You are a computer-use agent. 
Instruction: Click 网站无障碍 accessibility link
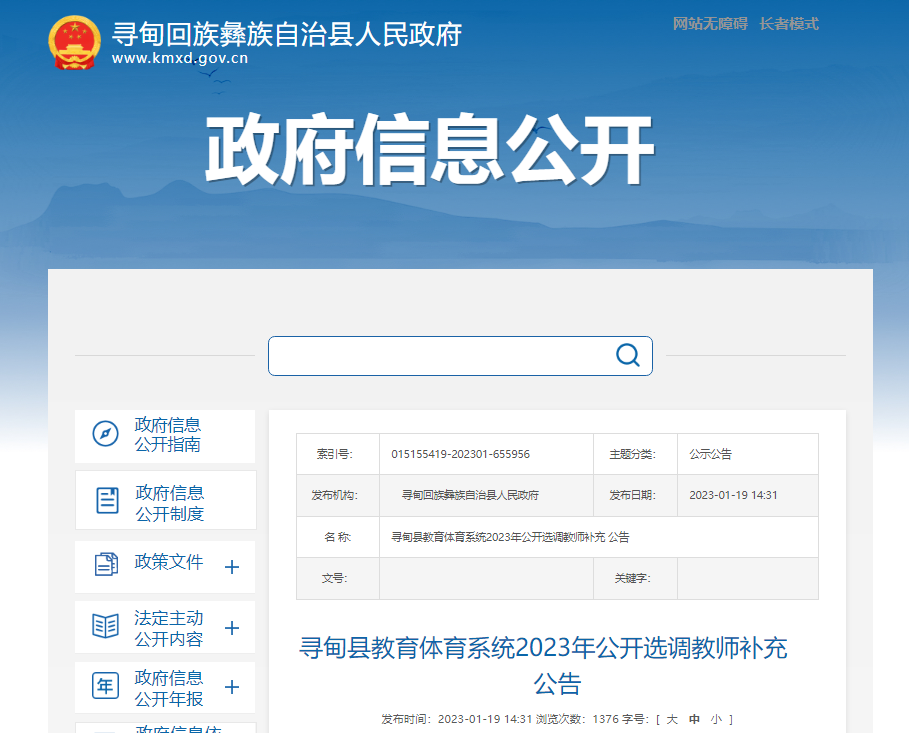[710, 24]
